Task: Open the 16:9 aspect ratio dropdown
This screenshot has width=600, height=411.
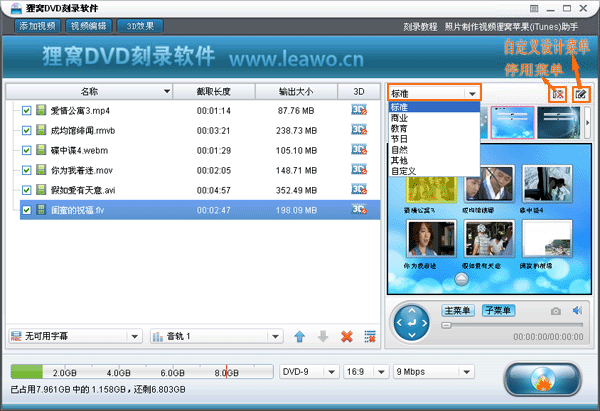Action: pyautogui.click(x=365, y=372)
